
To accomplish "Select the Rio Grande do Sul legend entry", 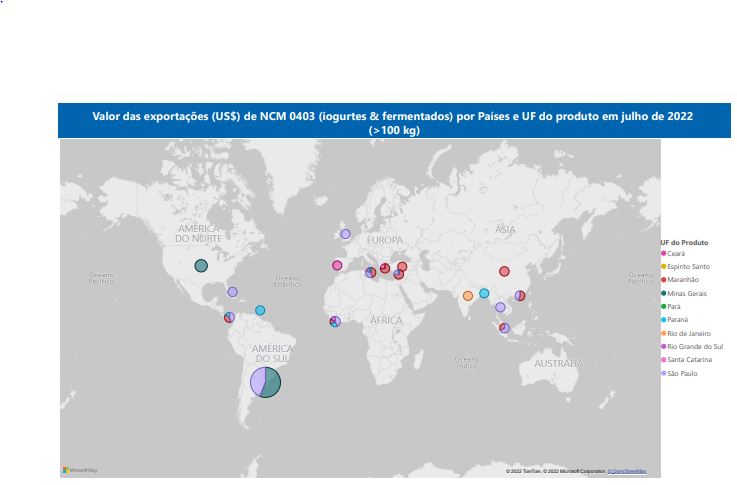I will pyautogui.click(x=692, y=346).
